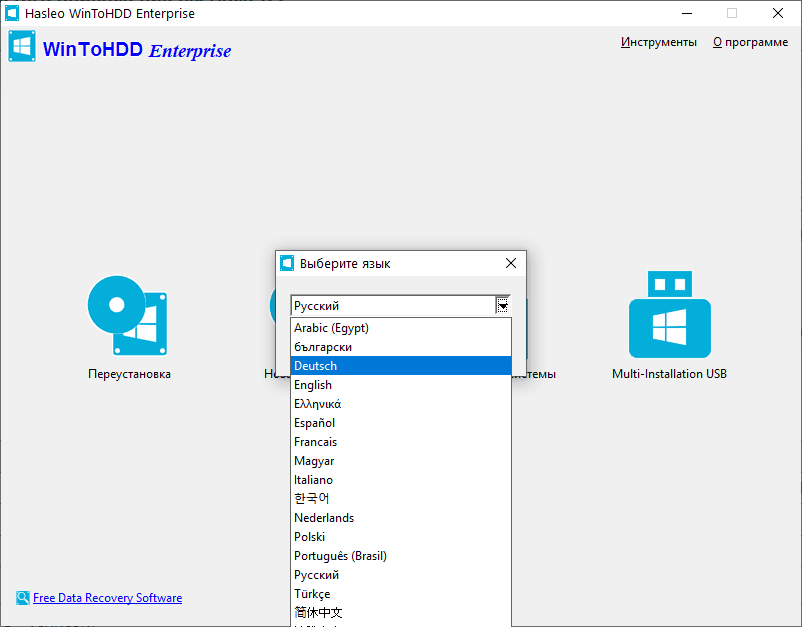
Task: Pick 简体中文 in the language list
Action: (401, 613)
